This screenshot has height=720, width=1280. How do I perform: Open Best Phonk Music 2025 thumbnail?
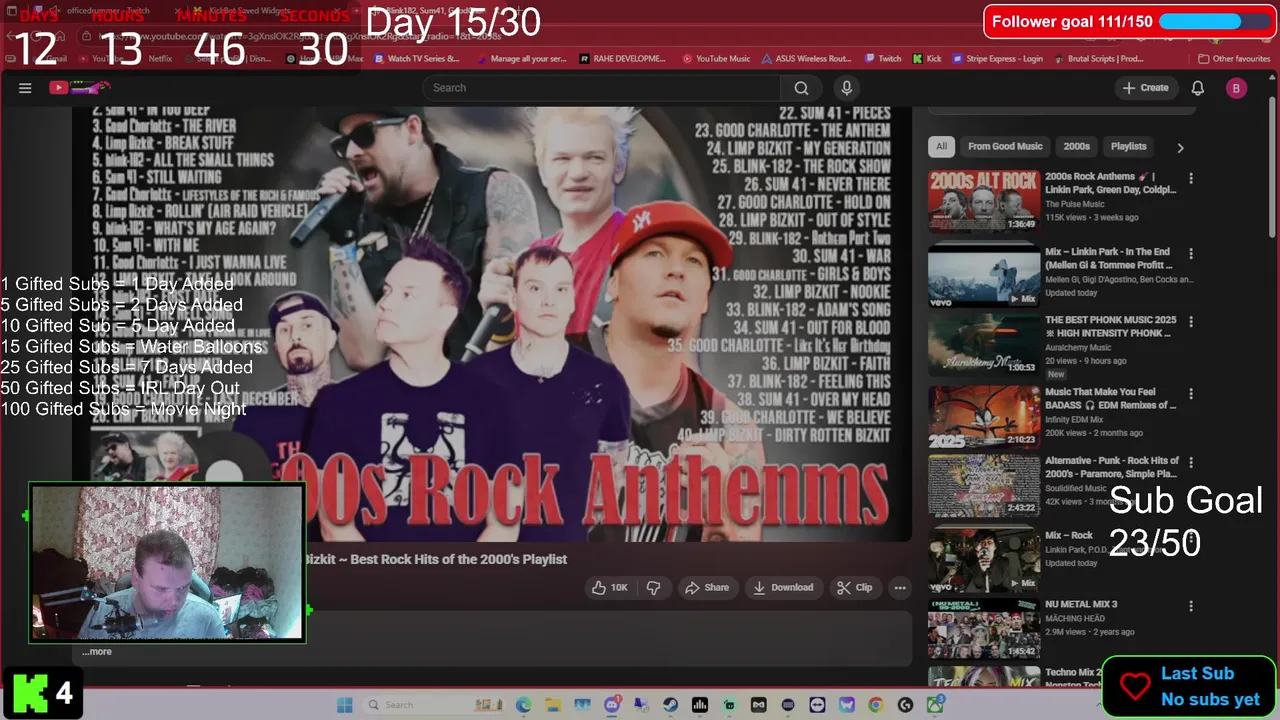pos(984,345)
